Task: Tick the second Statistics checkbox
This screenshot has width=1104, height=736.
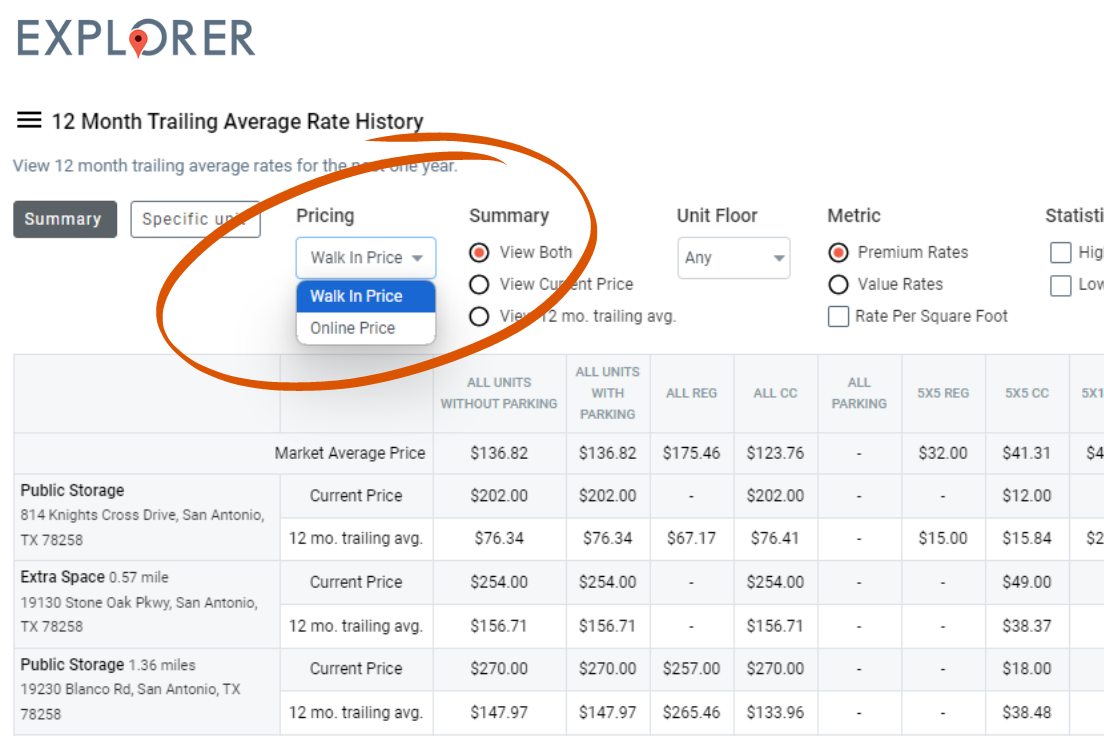Action: click(1061, 285)
